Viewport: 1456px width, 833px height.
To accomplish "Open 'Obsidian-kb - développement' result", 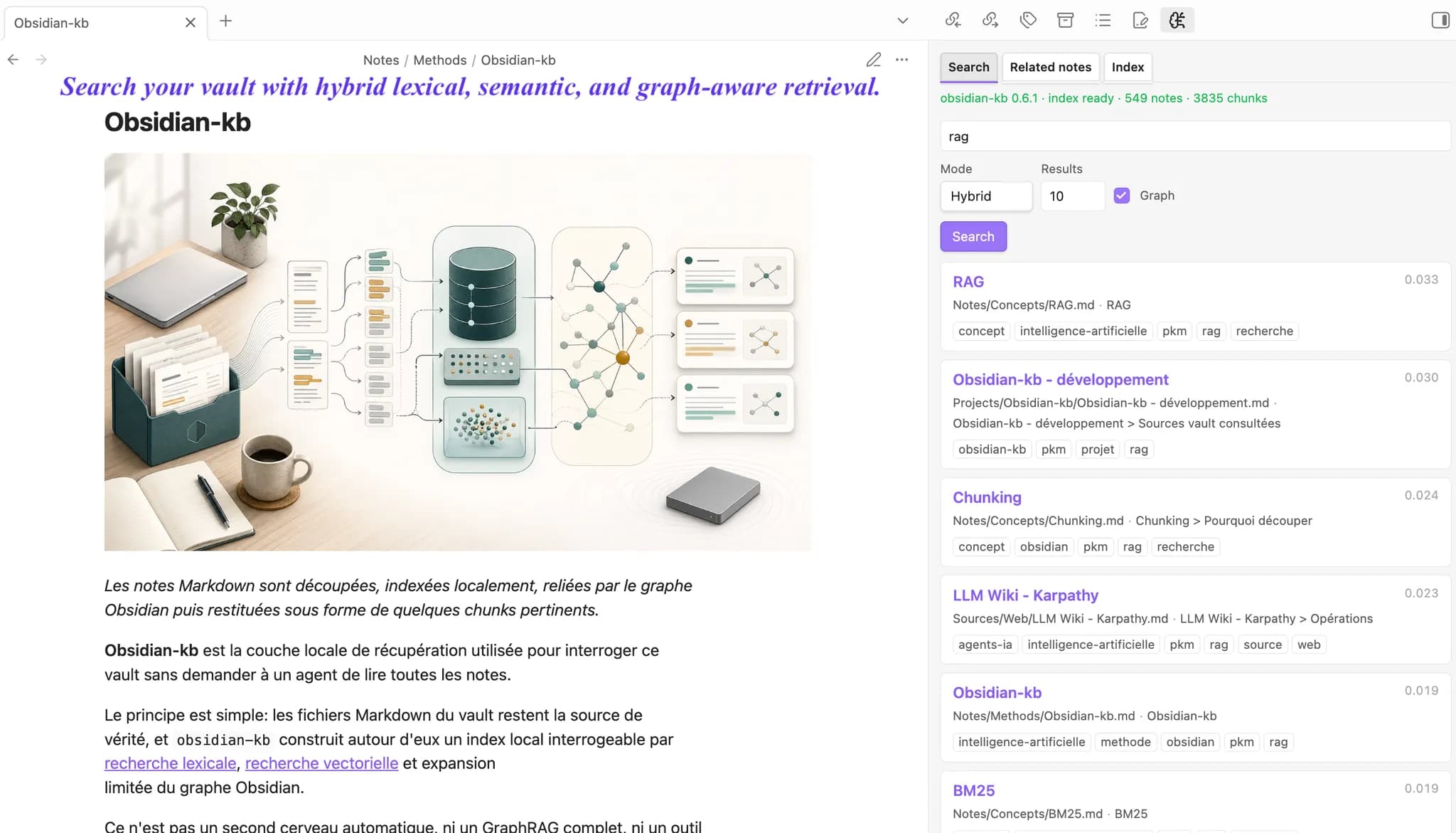I will [1060, 380].
